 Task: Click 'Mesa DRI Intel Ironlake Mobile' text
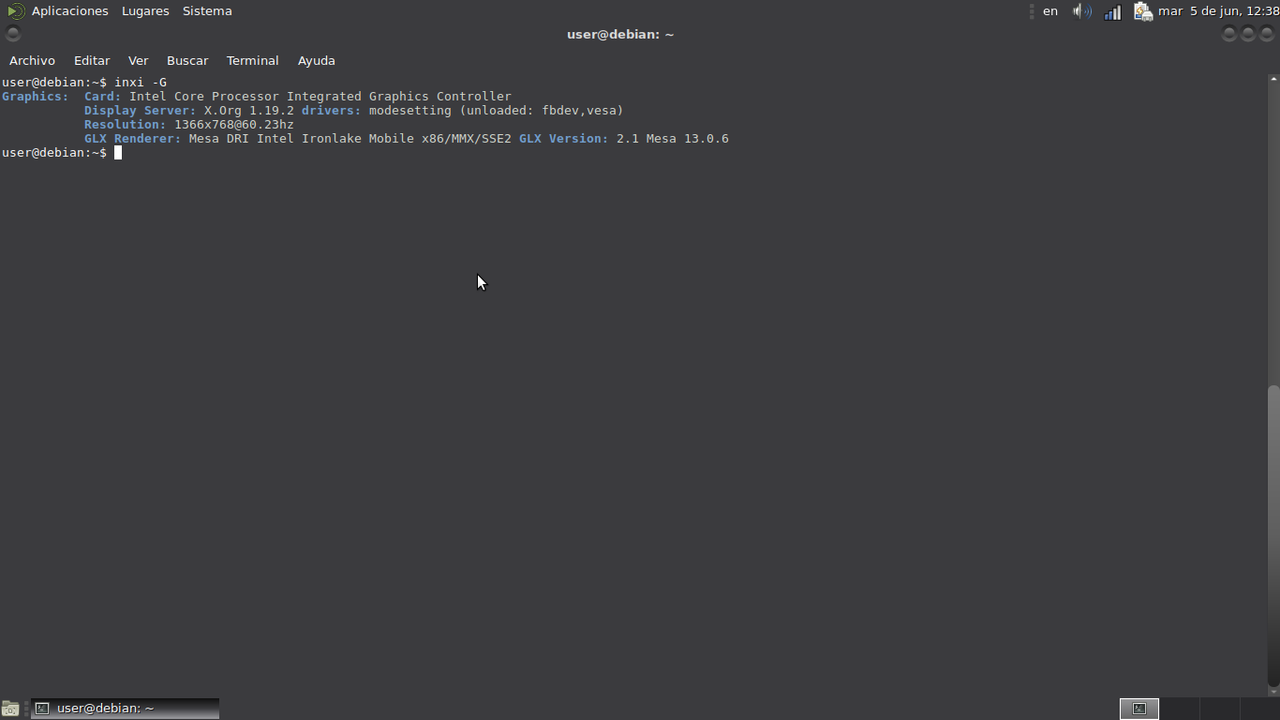tap(301, 139)
